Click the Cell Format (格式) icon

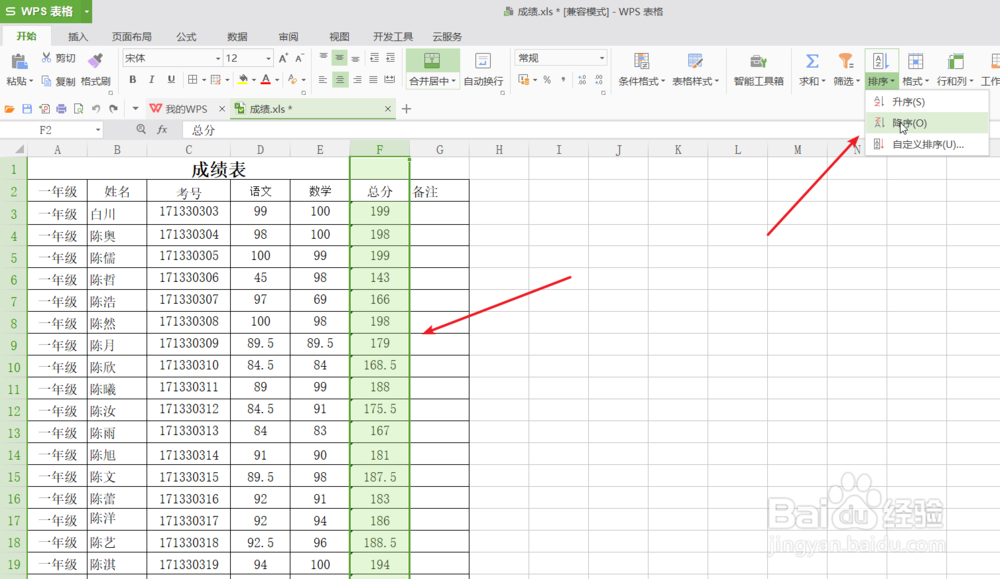click(x=915, y=61)
